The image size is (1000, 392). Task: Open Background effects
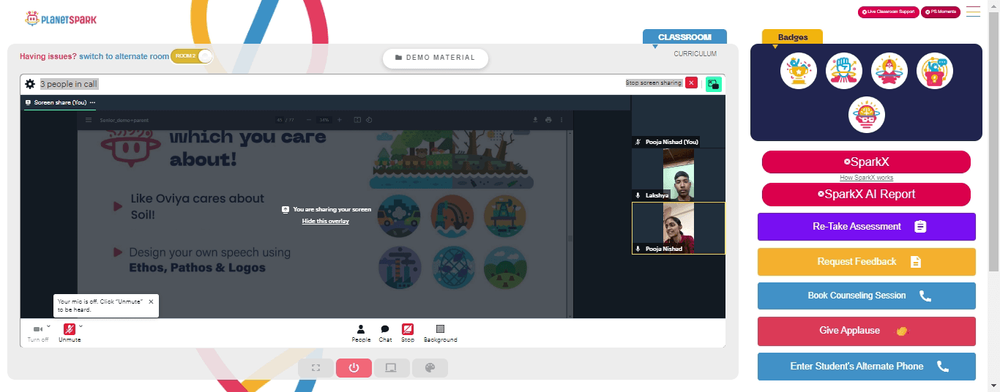click(x=440, y=333)
